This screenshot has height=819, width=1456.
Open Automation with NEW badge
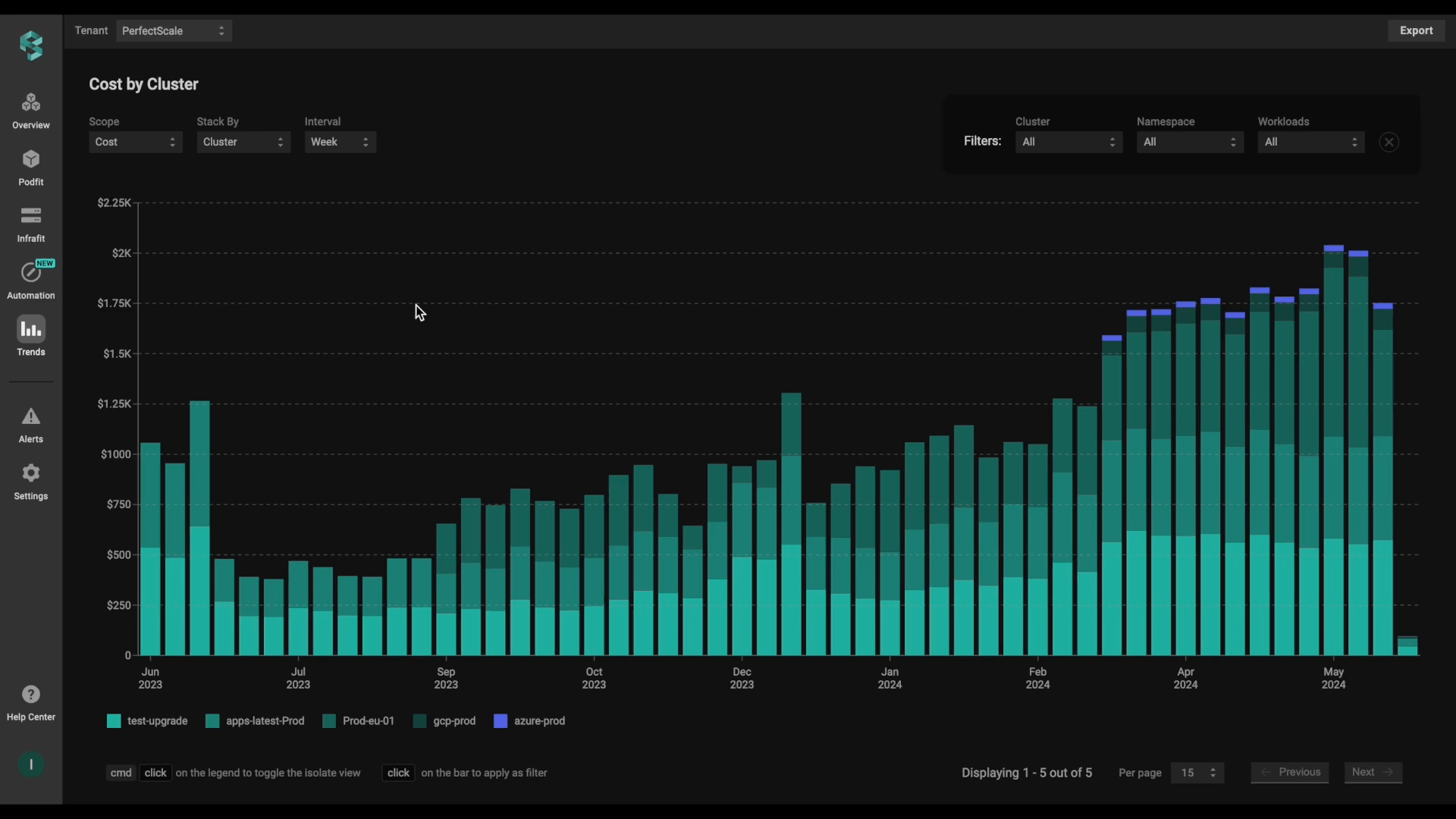click(31, 273)
